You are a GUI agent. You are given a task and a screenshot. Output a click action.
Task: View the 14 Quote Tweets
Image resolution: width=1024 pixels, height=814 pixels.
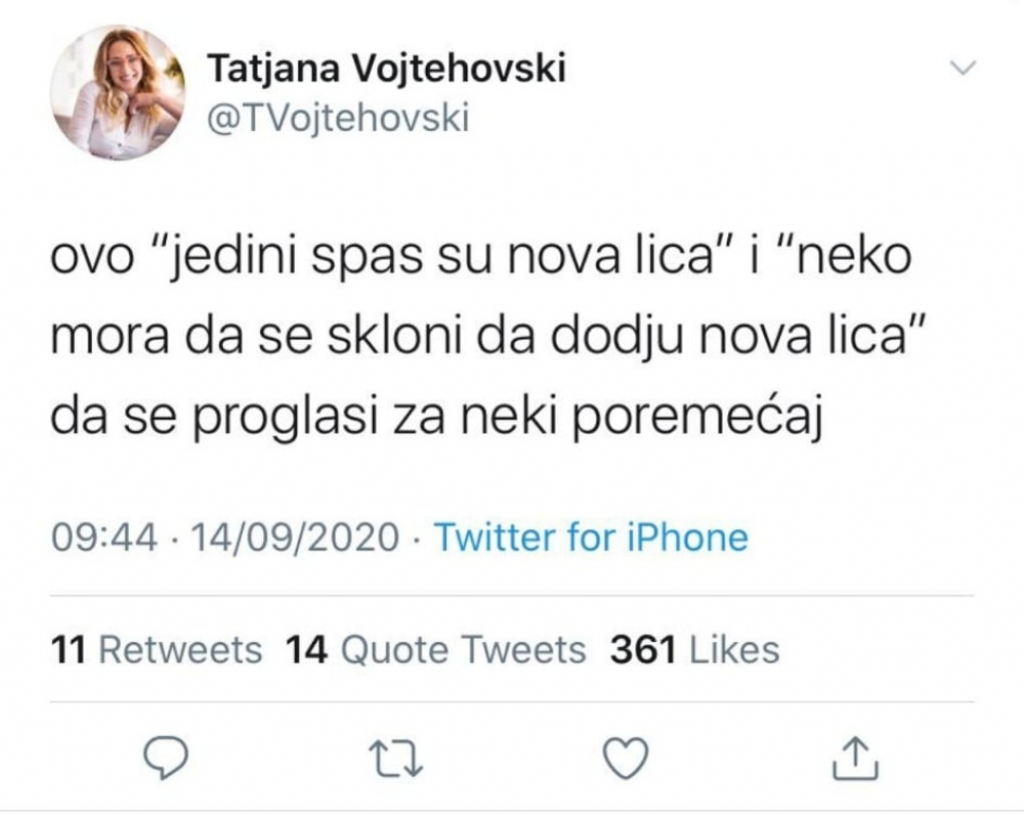(x=435, y=648)
